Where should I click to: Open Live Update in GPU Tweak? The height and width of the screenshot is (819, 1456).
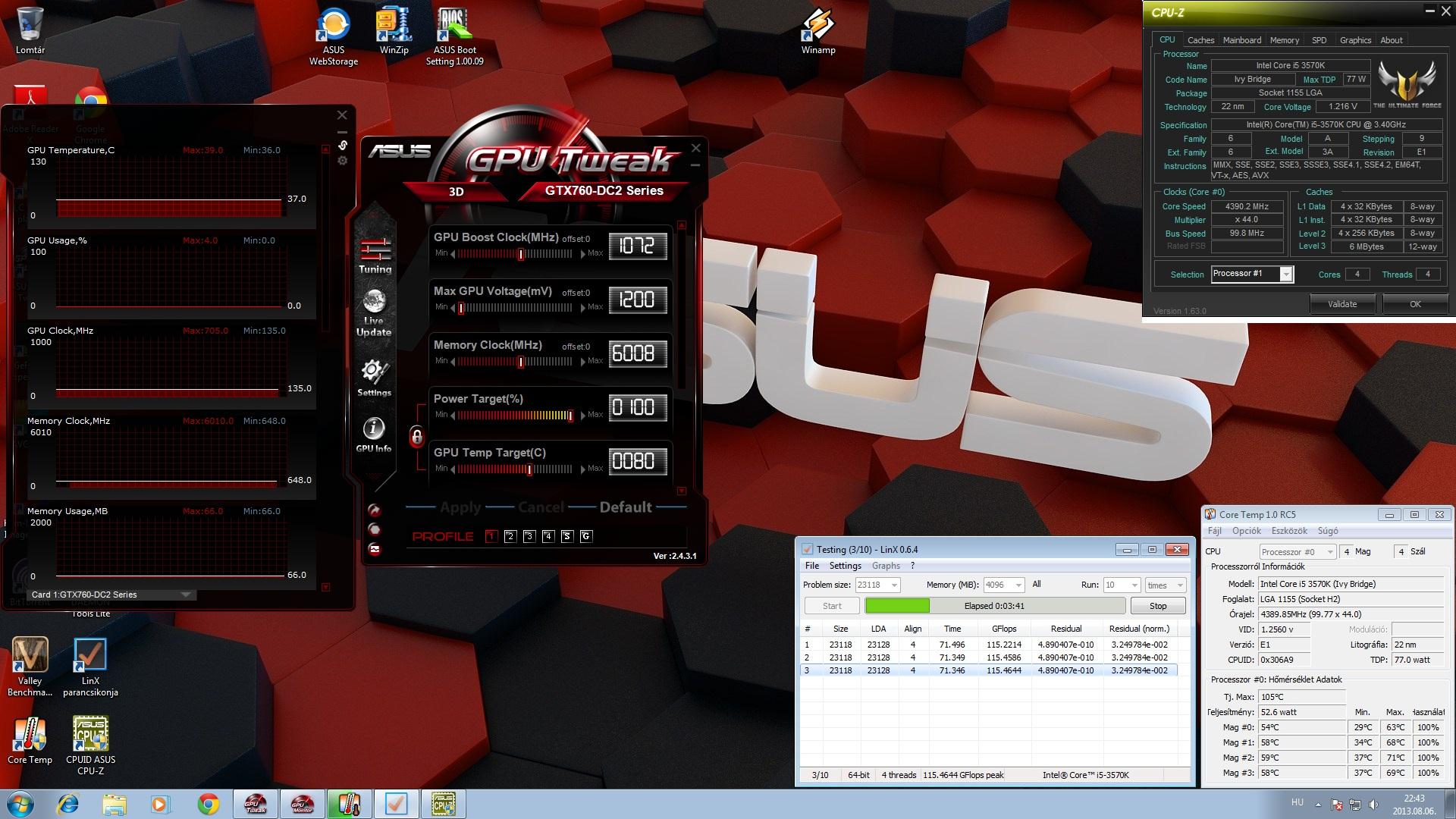click(374, 312)
